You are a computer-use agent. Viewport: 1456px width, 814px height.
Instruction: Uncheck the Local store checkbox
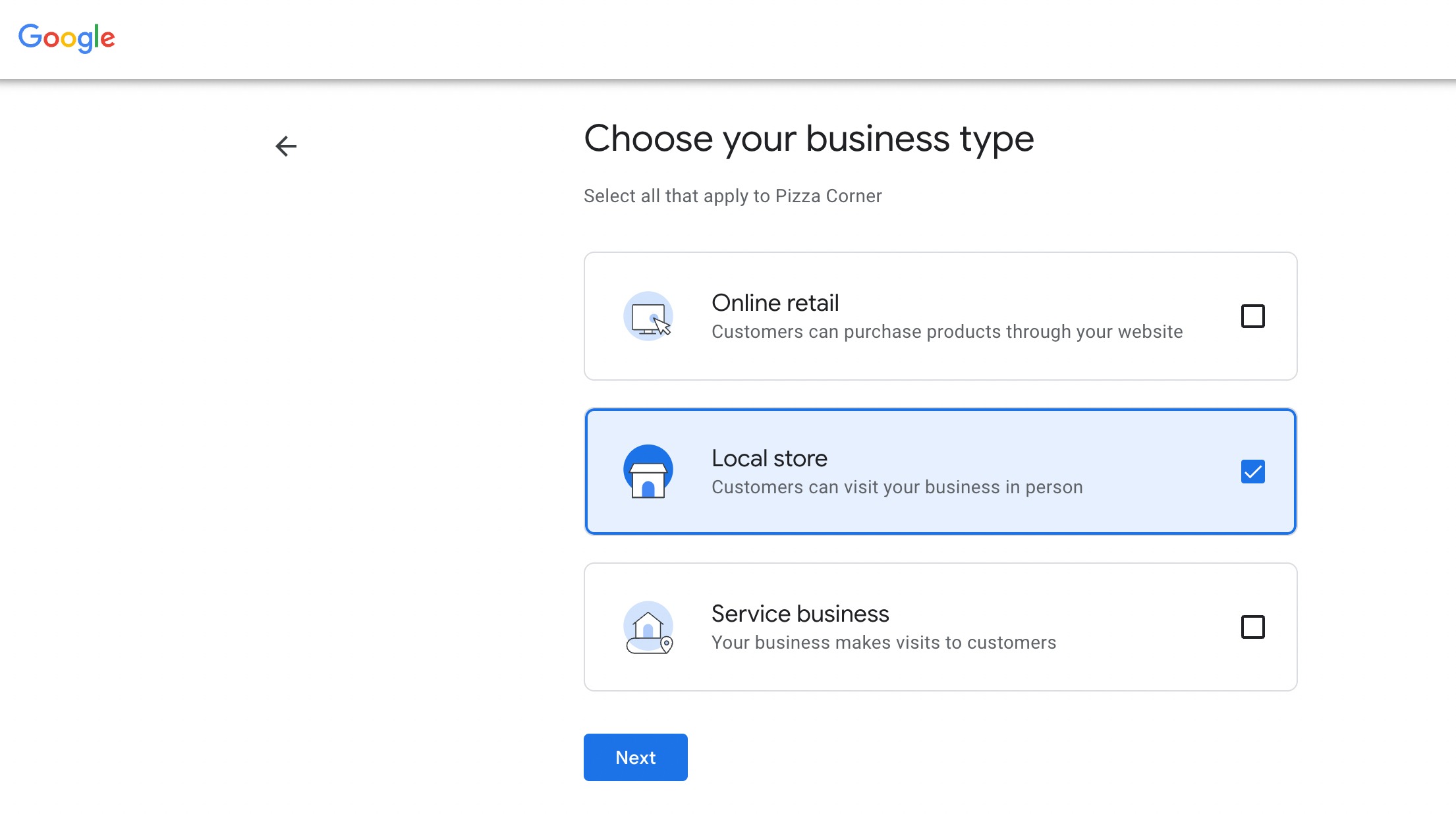pyautogui.click(x=1252, y=472)
